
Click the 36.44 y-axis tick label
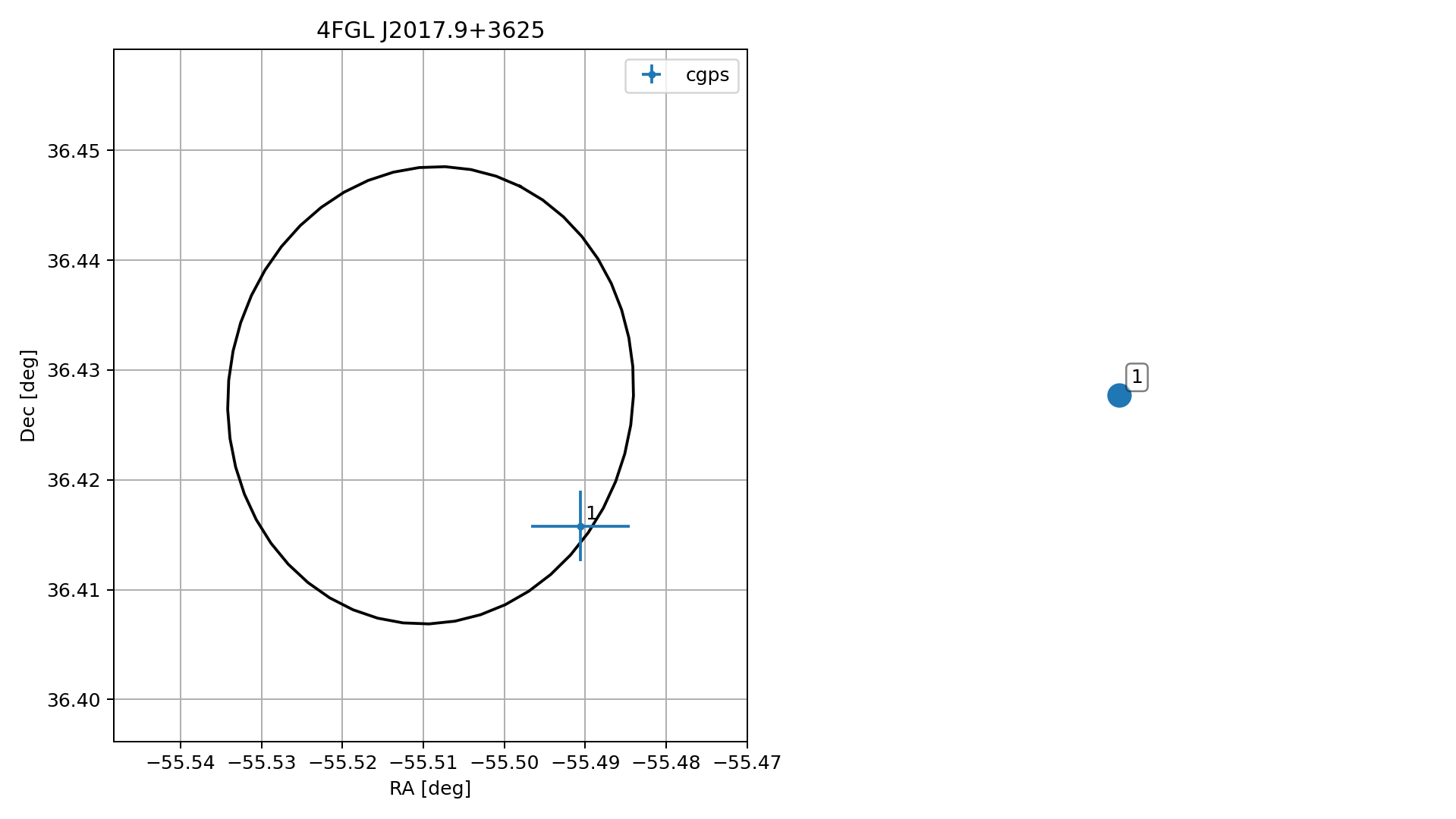coord(74,261)
